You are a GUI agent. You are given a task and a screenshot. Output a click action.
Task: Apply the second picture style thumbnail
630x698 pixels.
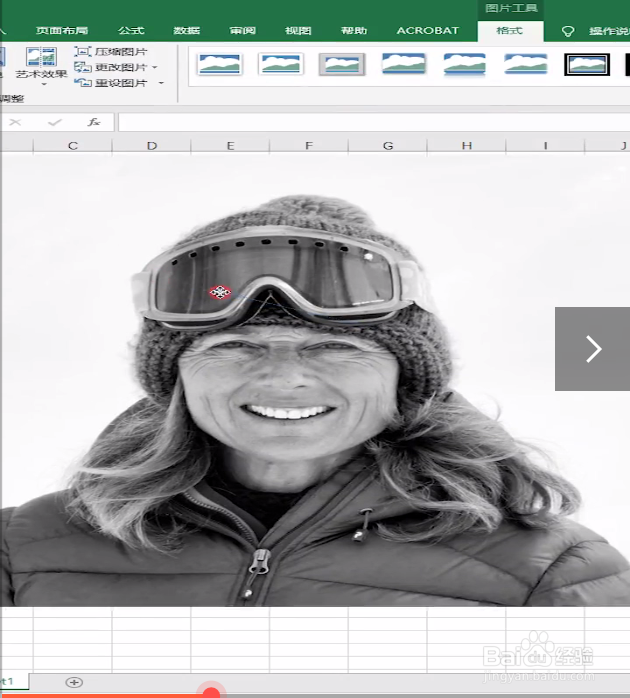click(281, 64)
